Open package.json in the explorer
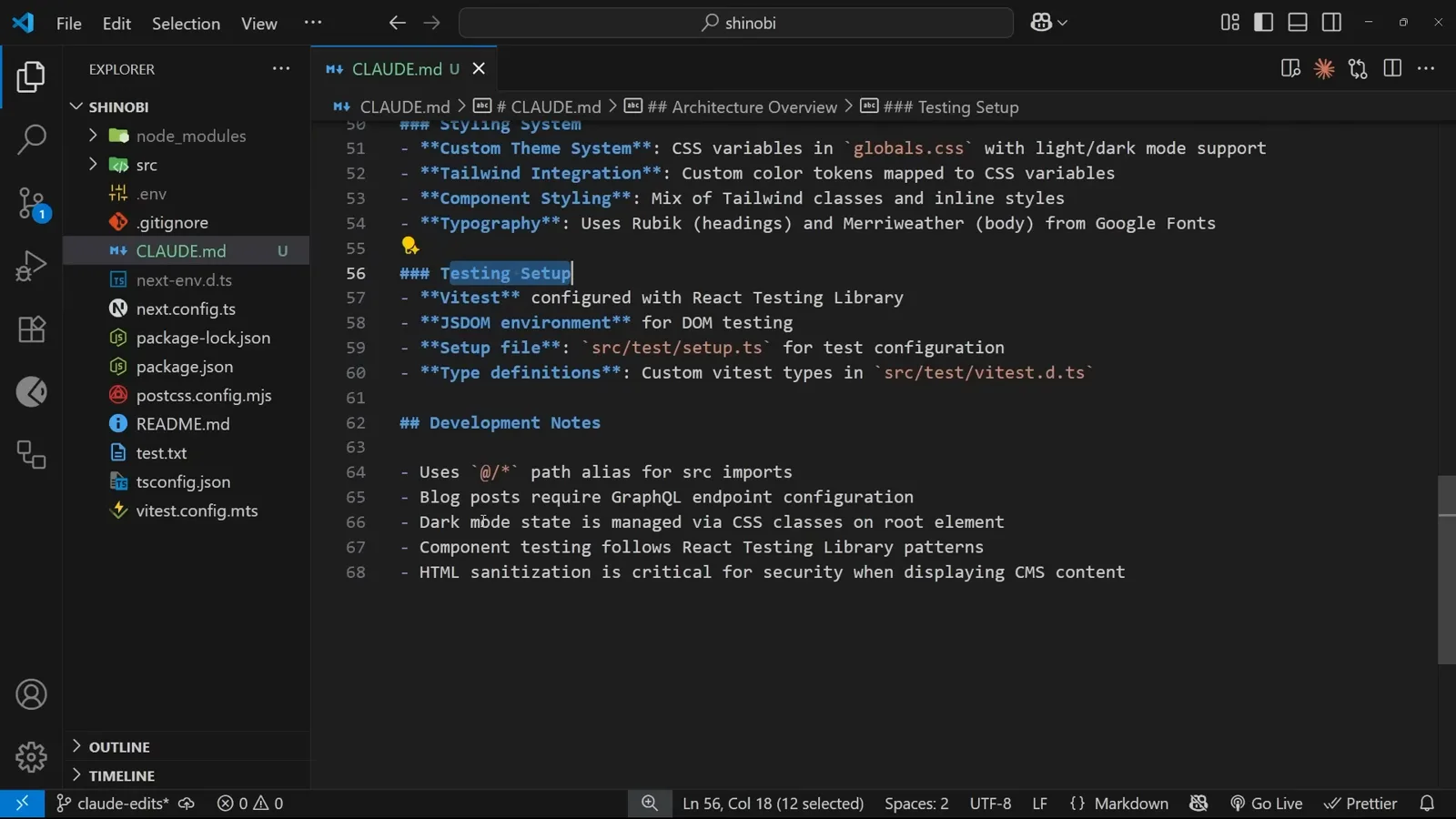Viewport: 1456px width, 819px height. pyautogui.click(x=186, y=366)
